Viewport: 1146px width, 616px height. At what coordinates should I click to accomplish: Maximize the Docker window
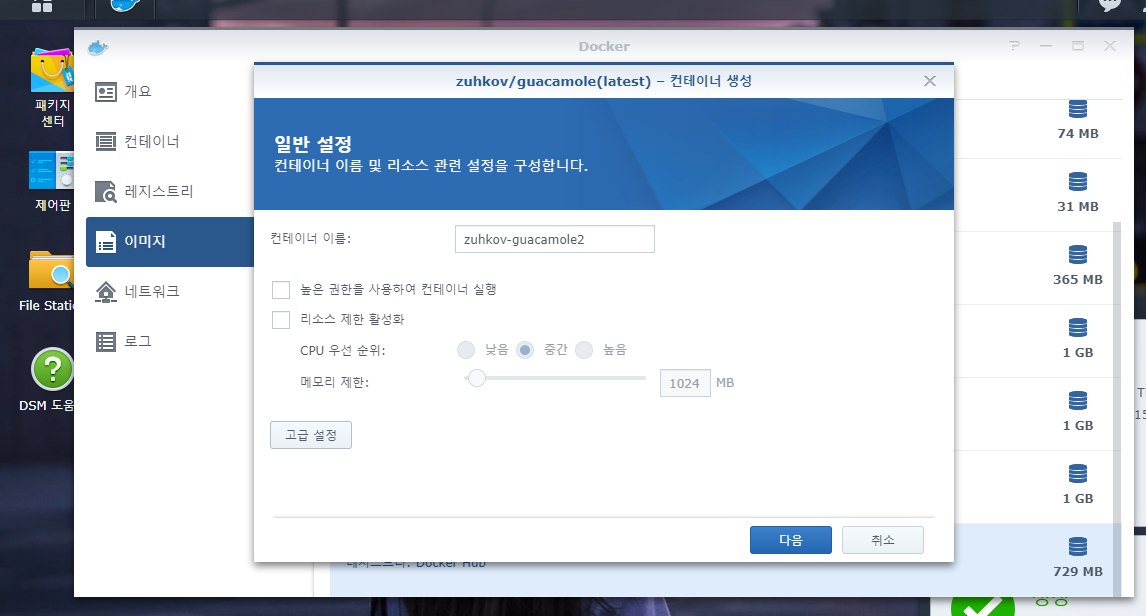click(x=1078, y=46)
